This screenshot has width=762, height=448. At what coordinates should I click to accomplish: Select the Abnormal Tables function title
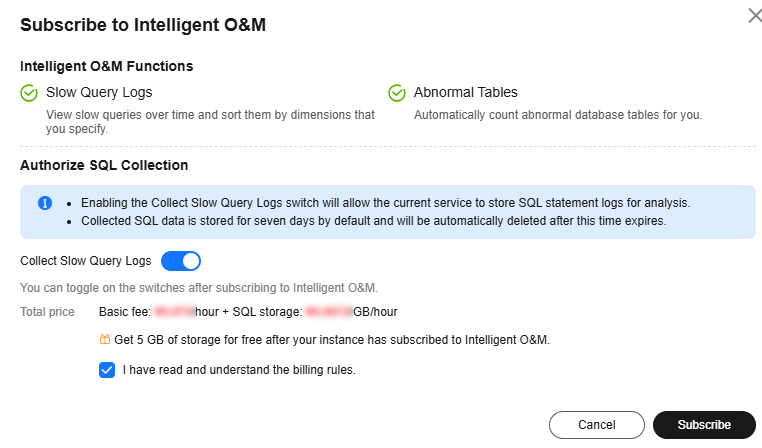click(466, 92)
